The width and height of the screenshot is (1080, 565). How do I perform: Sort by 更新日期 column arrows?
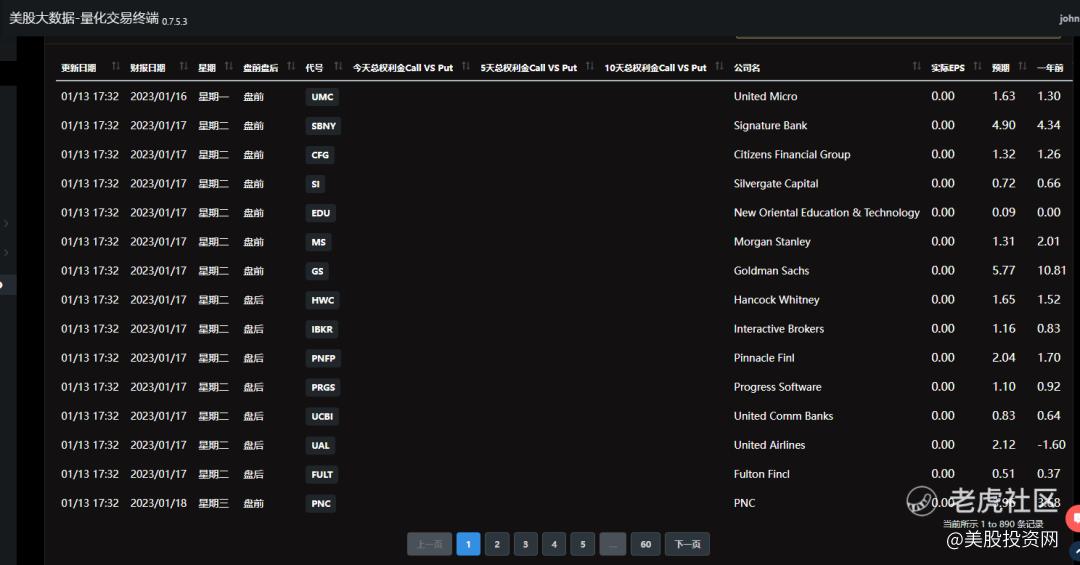pos(115,66)
